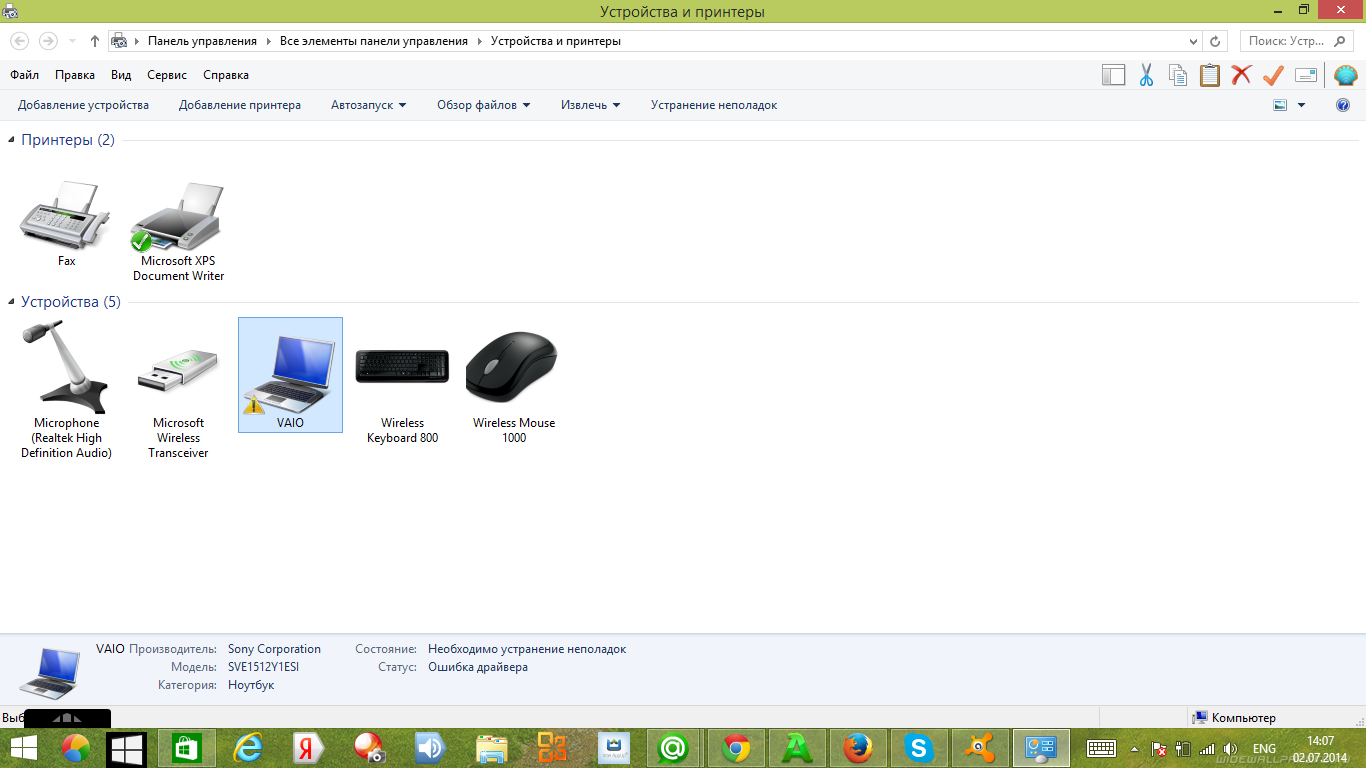Image resolution: width=1366 pixels, height=768 pixels.
Task: Click the clipboard Paste icon
Action: [x=1210, y=75]
